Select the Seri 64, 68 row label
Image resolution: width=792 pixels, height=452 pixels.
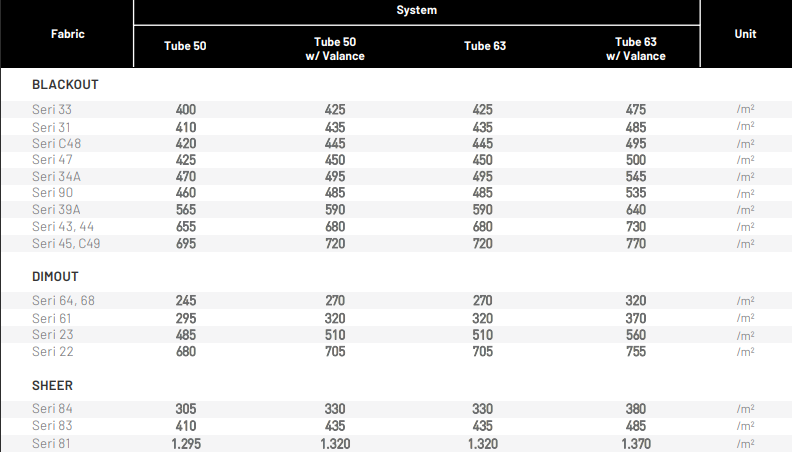tap(64, 300)
